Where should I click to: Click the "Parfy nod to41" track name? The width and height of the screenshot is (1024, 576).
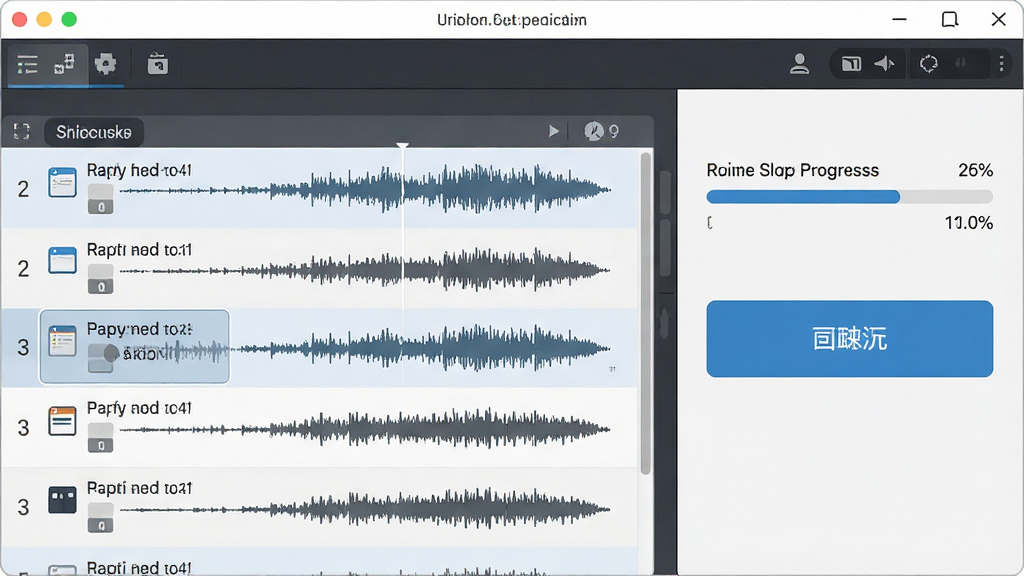tap(139, 408)
